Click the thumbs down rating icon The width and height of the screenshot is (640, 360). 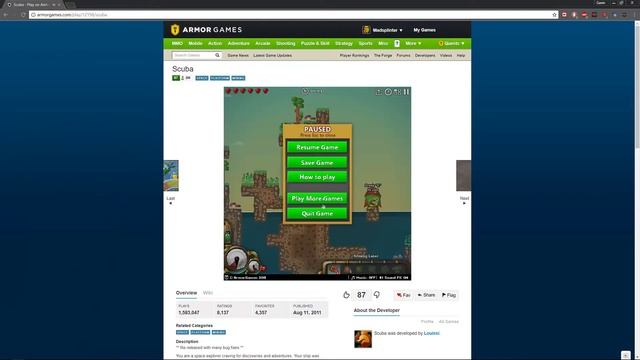pos(377,294)
